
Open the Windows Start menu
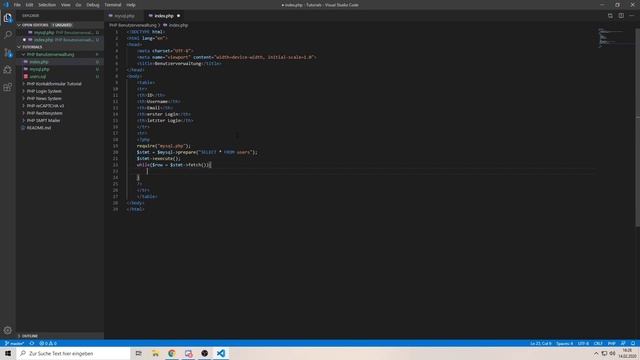pos(8,353)
